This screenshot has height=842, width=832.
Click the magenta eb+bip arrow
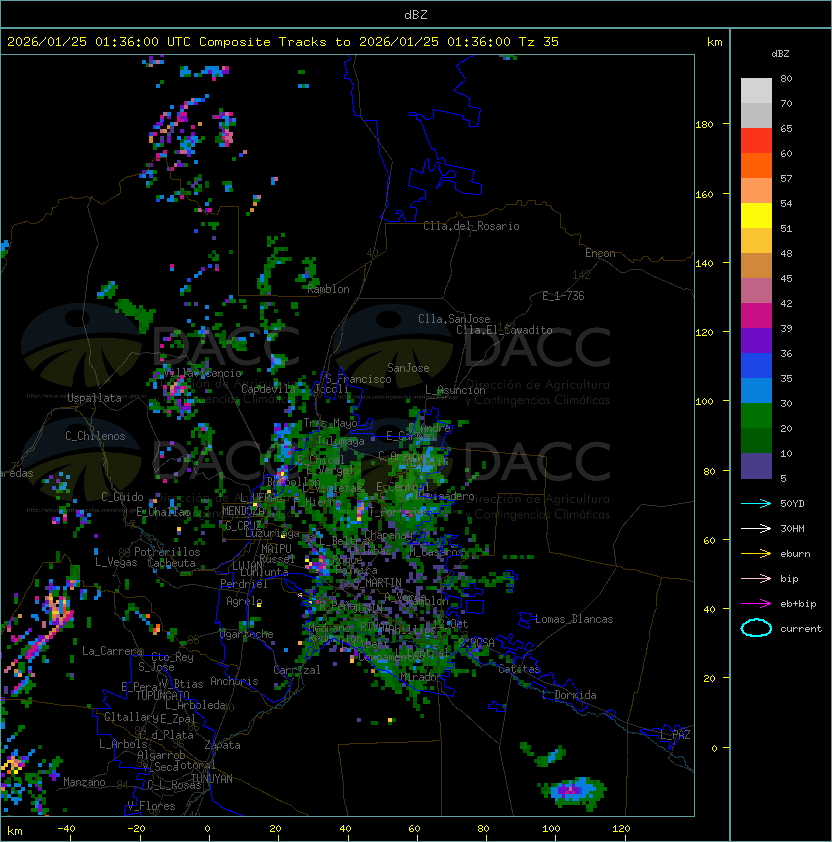point(756,604)
